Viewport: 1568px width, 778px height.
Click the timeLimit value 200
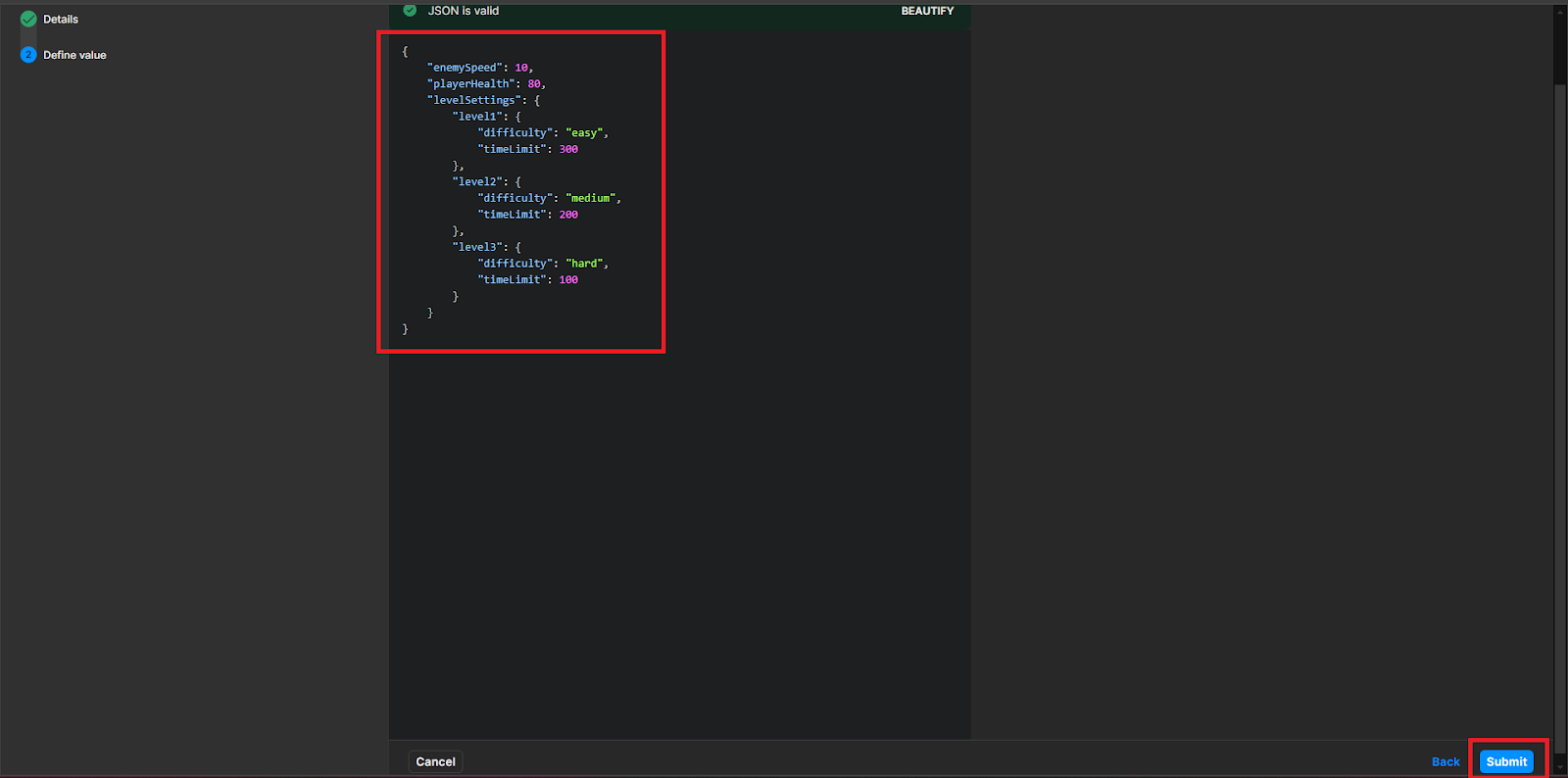(568, 215)
